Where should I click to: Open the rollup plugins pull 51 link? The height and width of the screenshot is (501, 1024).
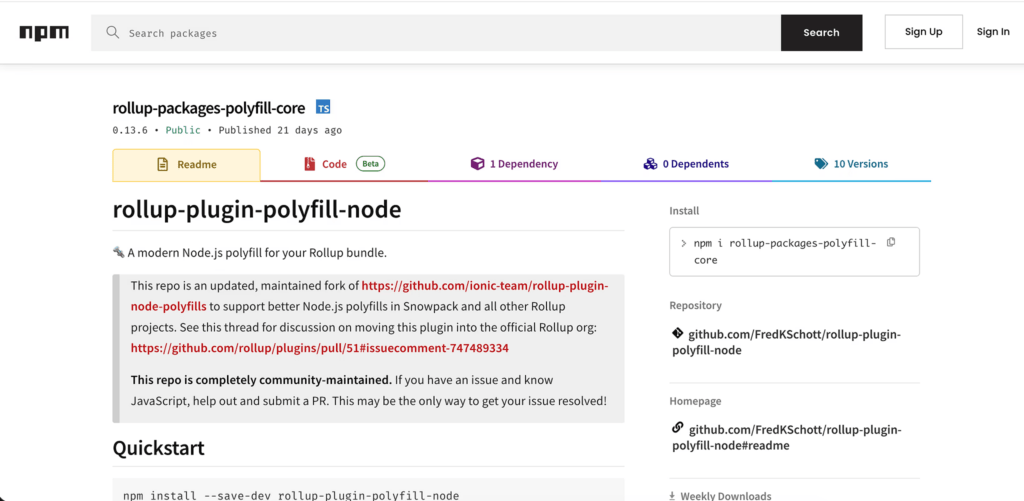tap(319, 348)
